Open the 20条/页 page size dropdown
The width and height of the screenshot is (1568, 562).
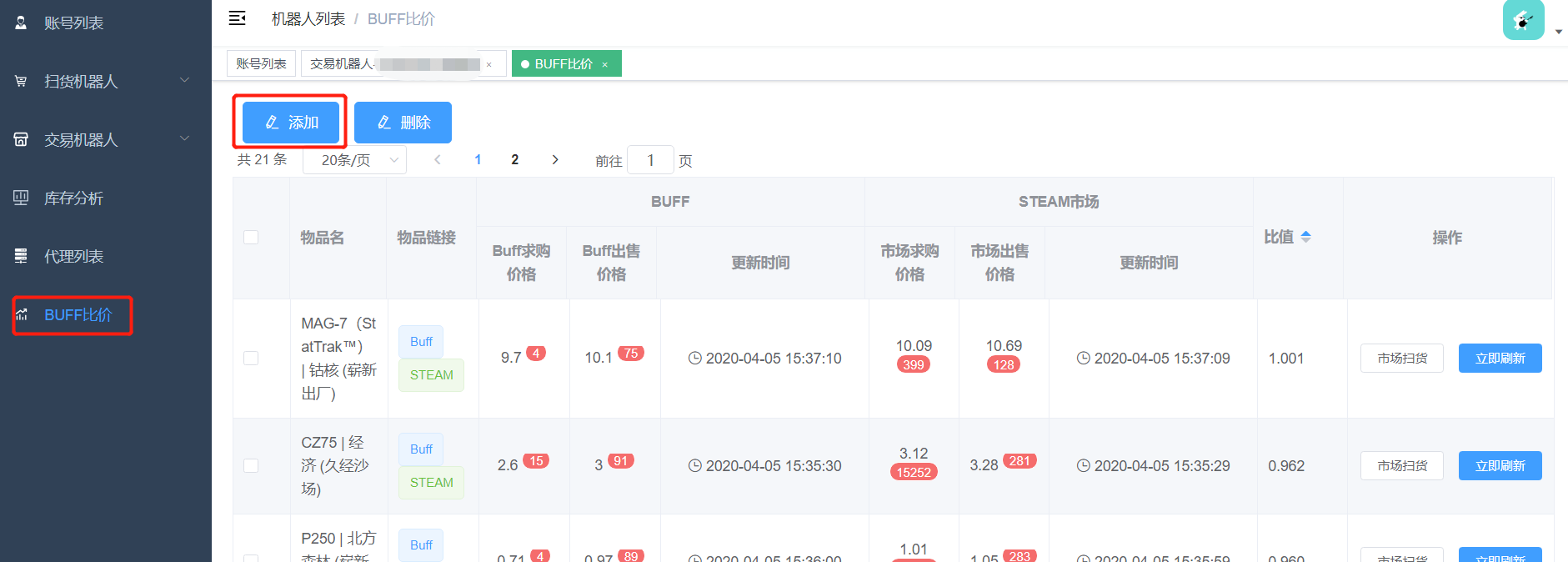pyautogui.click(x=354, y=160)
